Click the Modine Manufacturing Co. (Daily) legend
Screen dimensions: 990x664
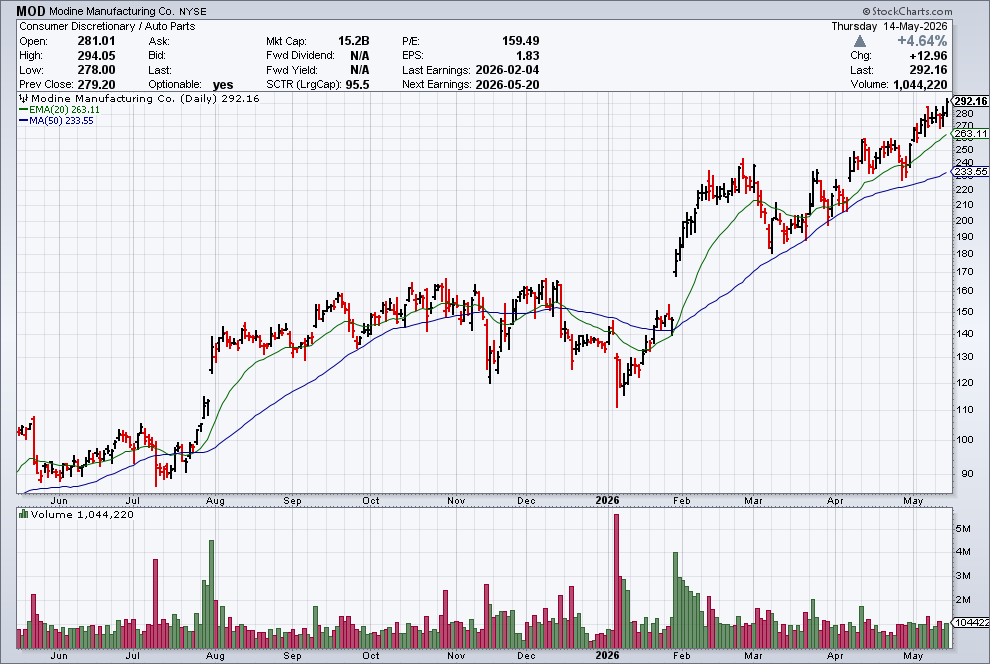tap(145, 98)
